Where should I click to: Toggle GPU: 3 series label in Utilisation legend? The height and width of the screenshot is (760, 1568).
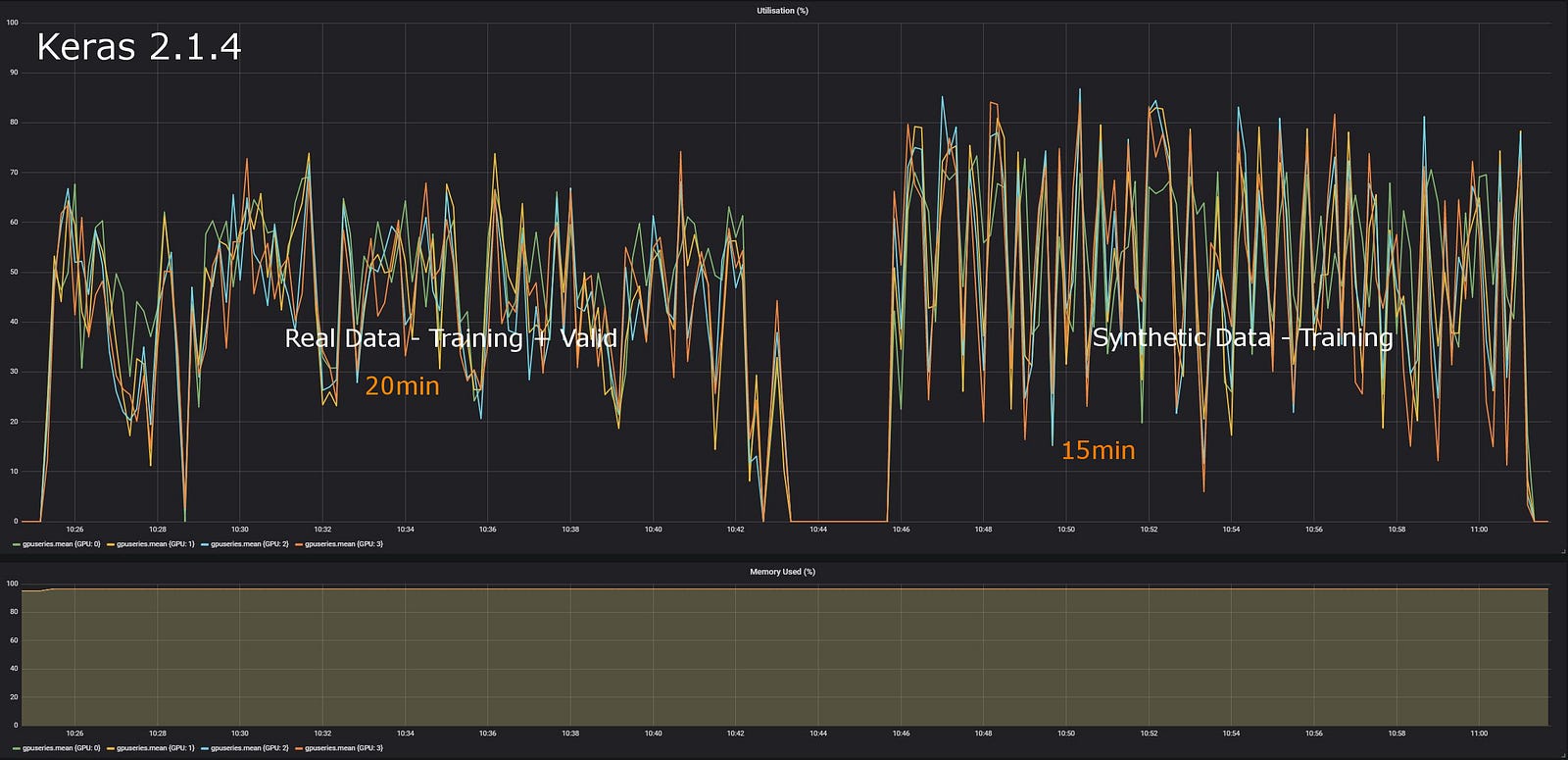pyautogui.click(x=344, y=544)
